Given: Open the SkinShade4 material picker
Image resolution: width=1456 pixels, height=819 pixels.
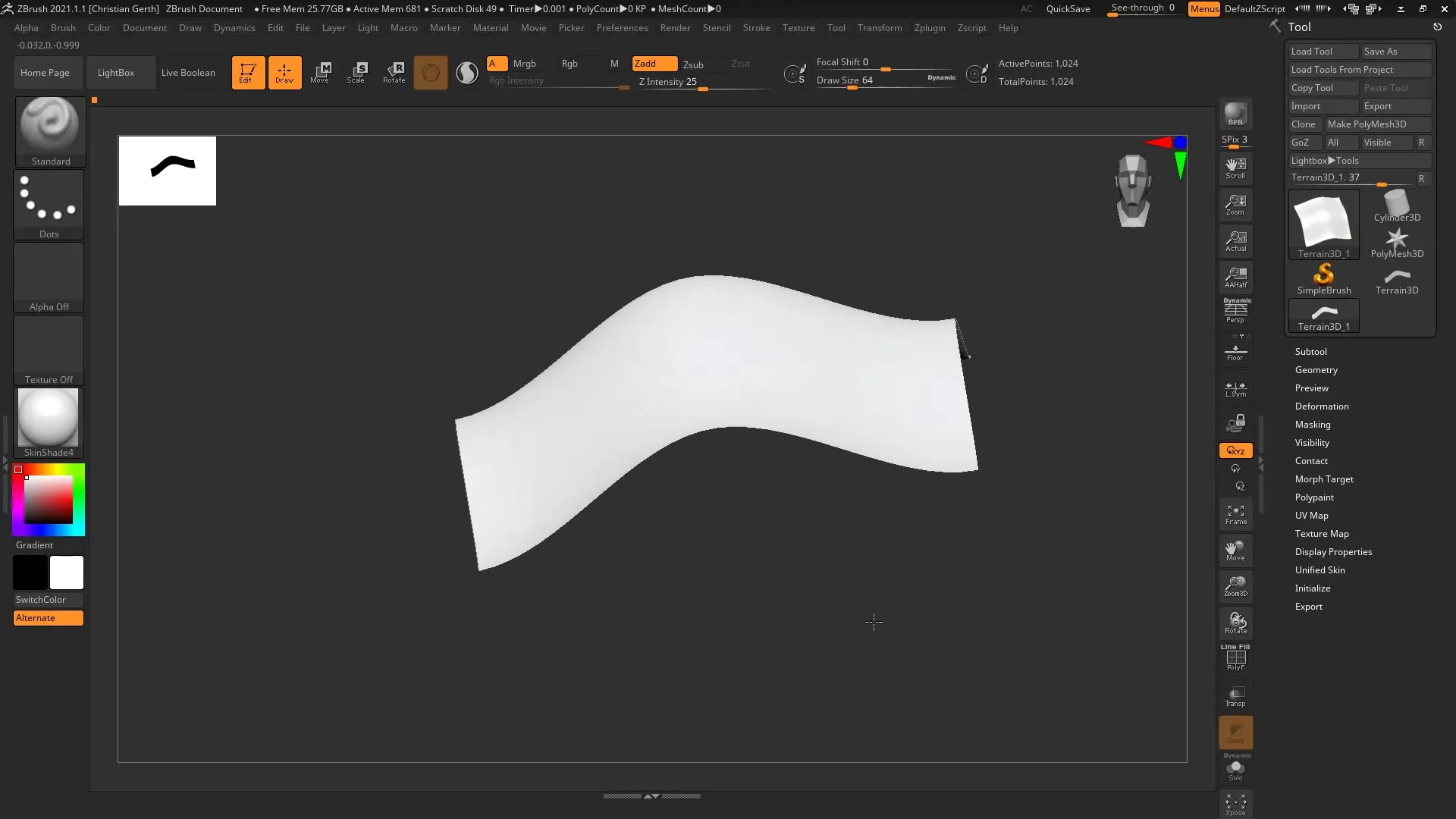Looking at the screenshot, I should pyautogui.click(x=49, y=423).
